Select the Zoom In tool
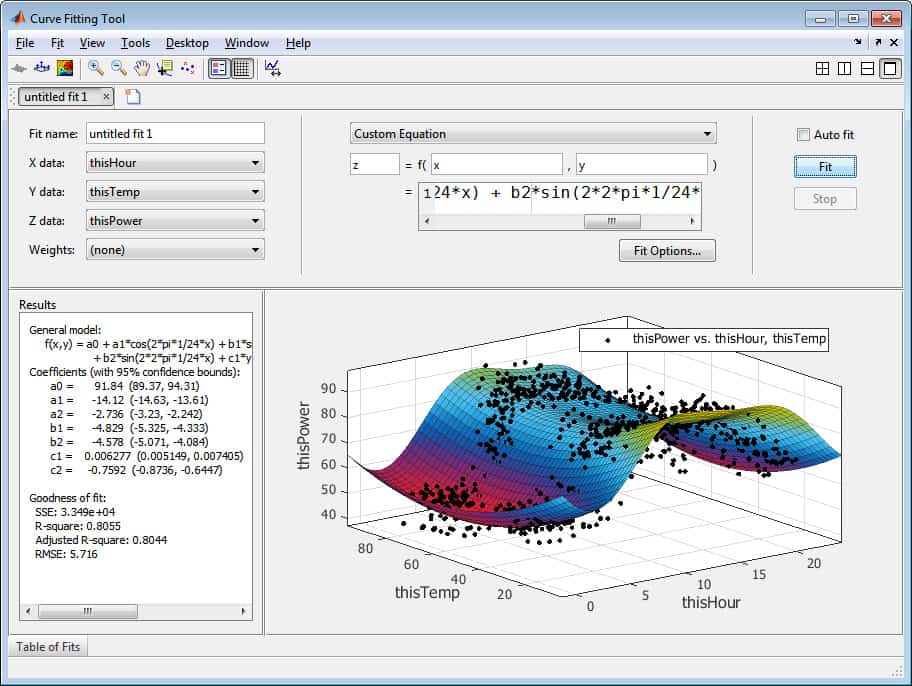Screen dimensions: 912x686 pos(95,68)
